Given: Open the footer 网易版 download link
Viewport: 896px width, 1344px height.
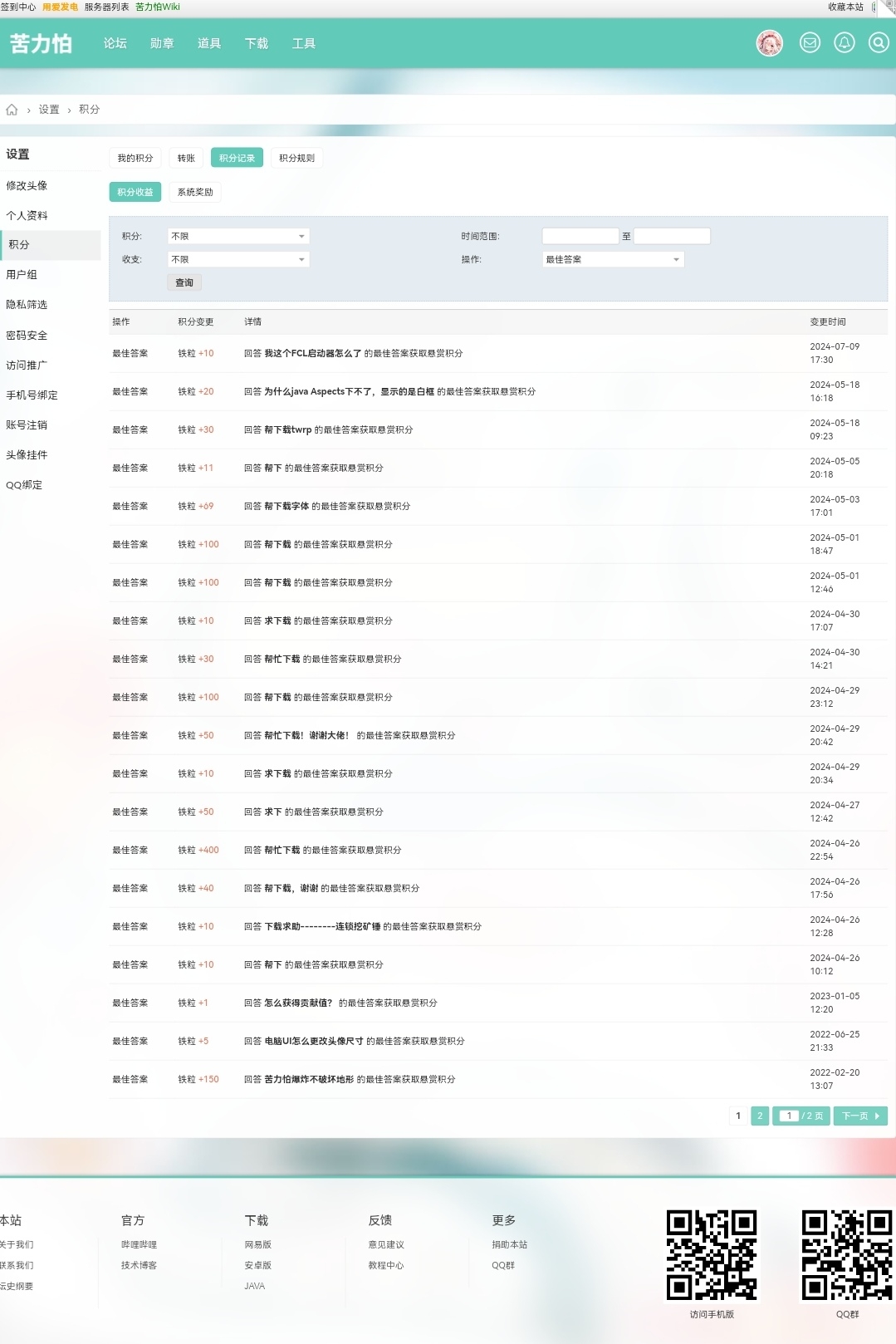Looking at the screenshot, I should pos(258,1245).
